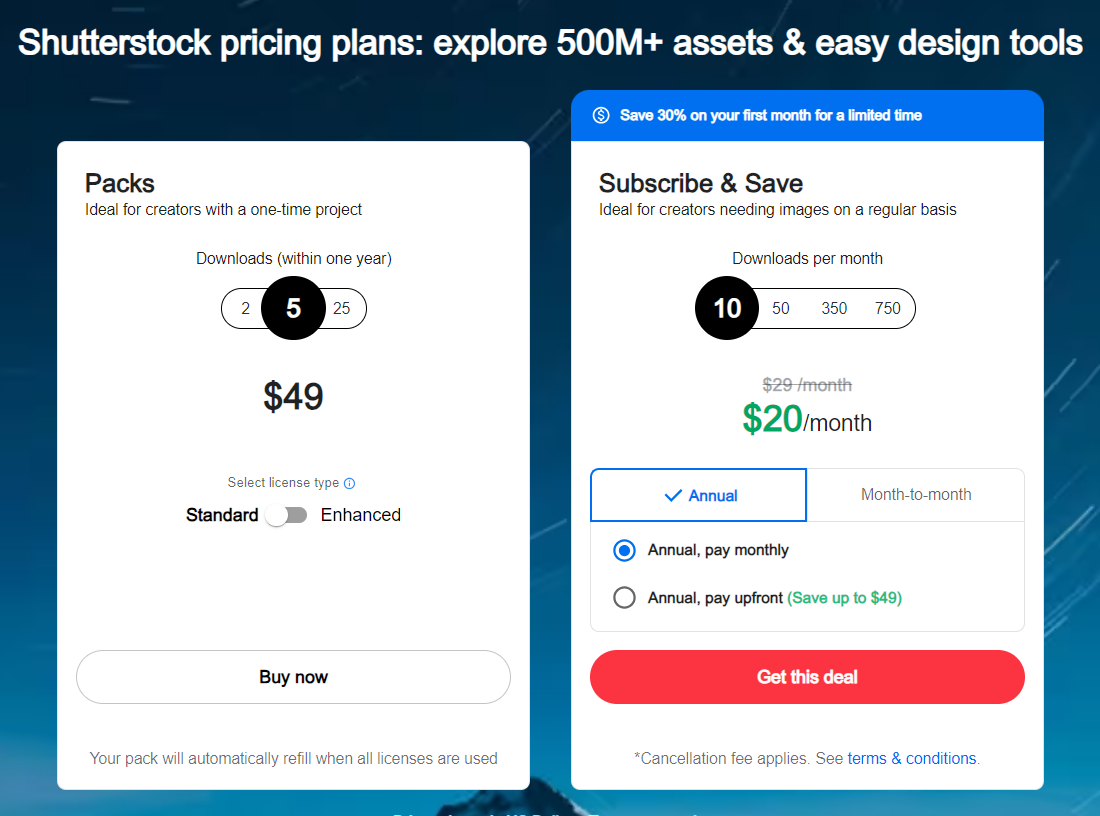Toggle Standard to Enhanced license switch
The width and height of the screenshot is (1100, 816).
click(x=286, y=515)
